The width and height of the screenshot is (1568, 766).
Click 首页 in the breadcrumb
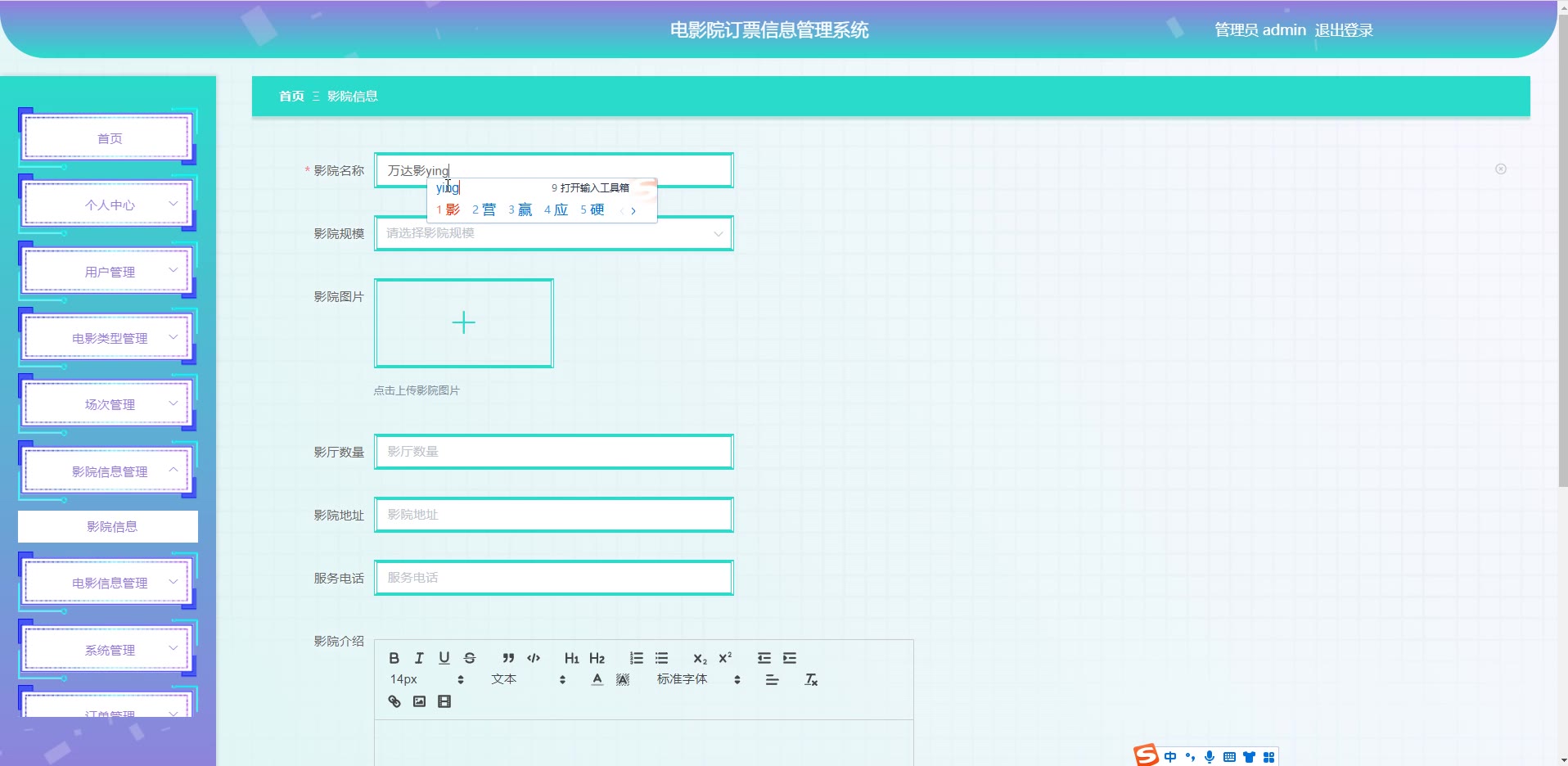click(x=291, y=97)
